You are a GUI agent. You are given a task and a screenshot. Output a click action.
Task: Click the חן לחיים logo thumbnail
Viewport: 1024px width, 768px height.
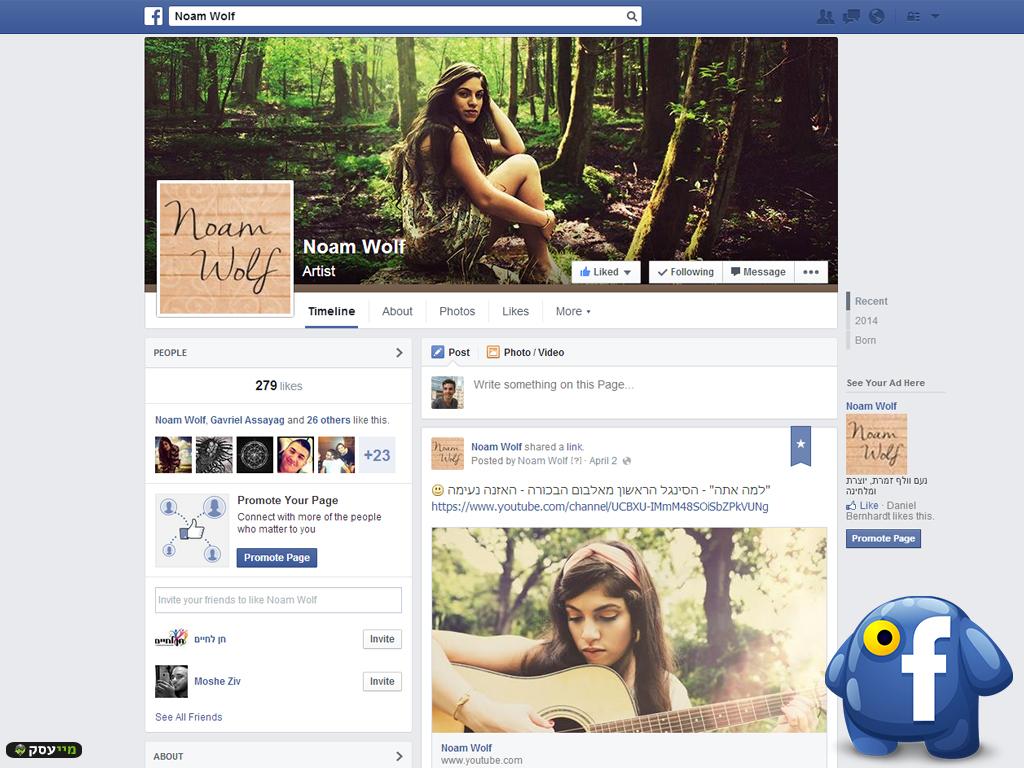point(171,639)
